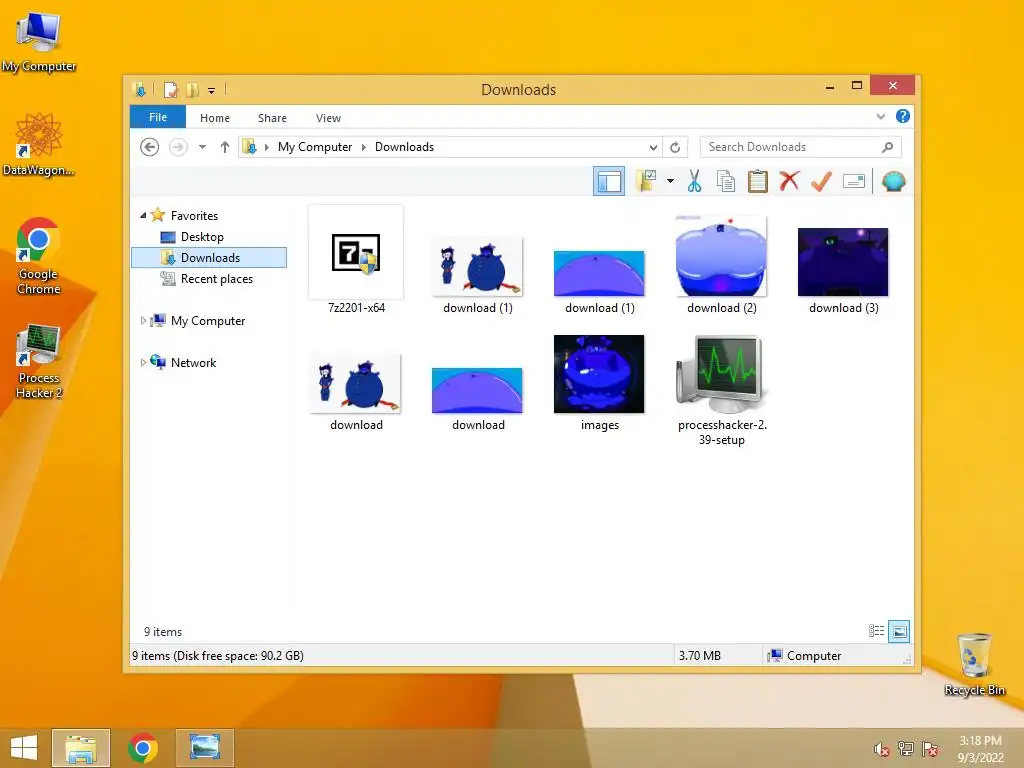Click the muted volume tray icon
1024x768 pixels.
click(x=881, y=749)
